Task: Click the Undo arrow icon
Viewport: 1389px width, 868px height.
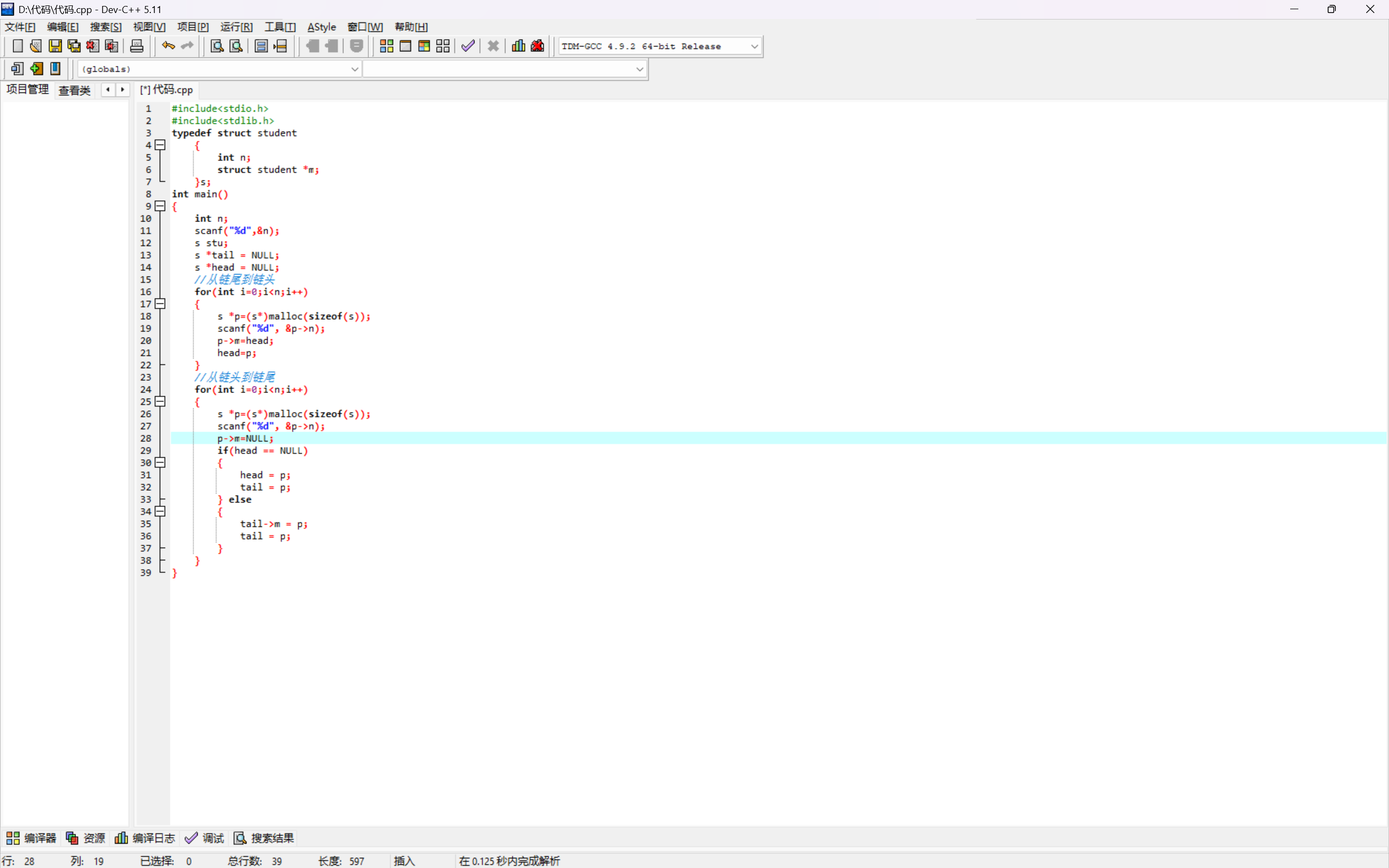Action: pos(168,46)
